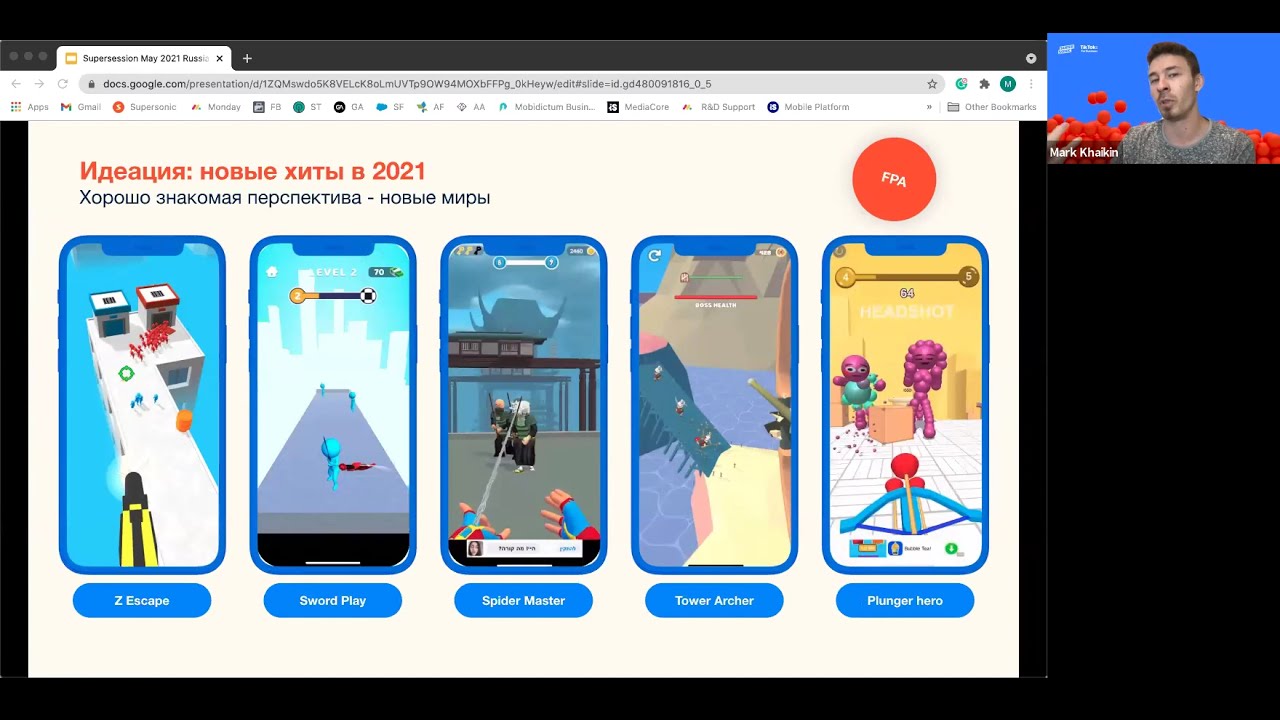Open the Gmail bookmark
Image resolution: width=1280 pixels, height=720 pixels.
click(80, 107)
